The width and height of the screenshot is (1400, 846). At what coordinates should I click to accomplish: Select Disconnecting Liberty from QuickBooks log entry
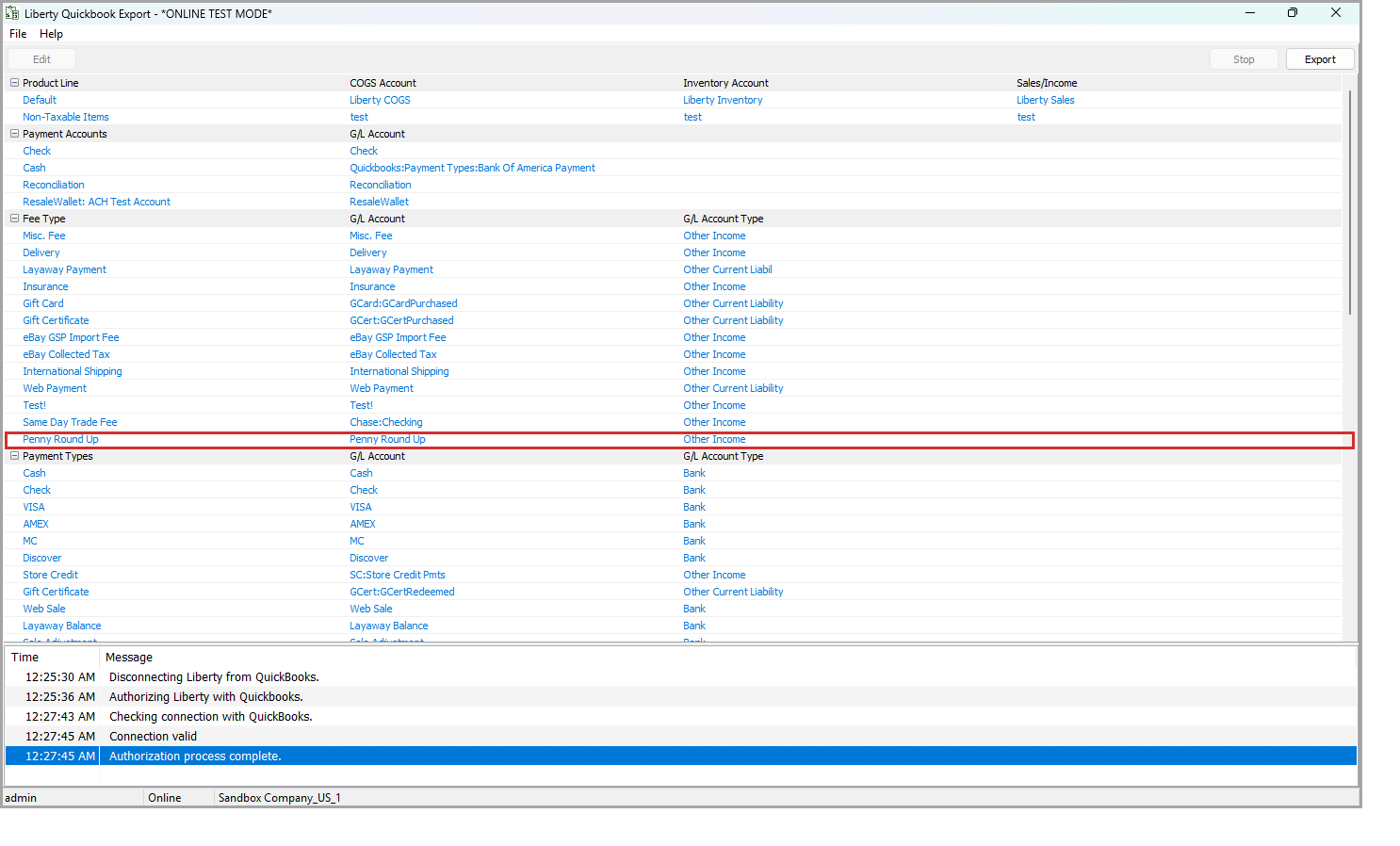point(680,676)
